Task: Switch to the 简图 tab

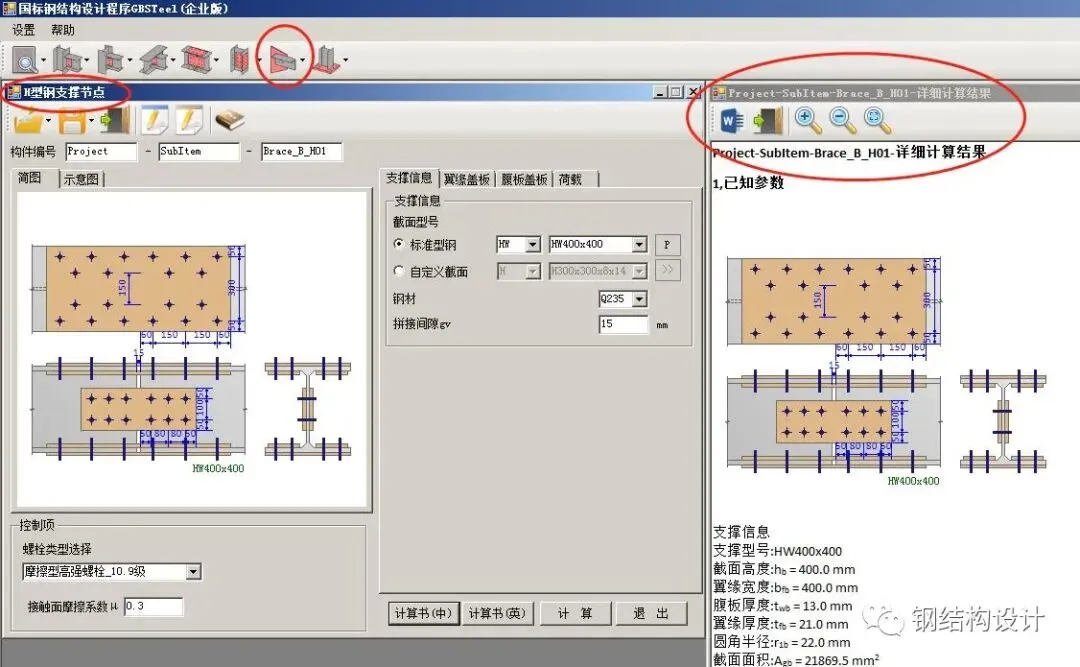Action: (30, 178)
